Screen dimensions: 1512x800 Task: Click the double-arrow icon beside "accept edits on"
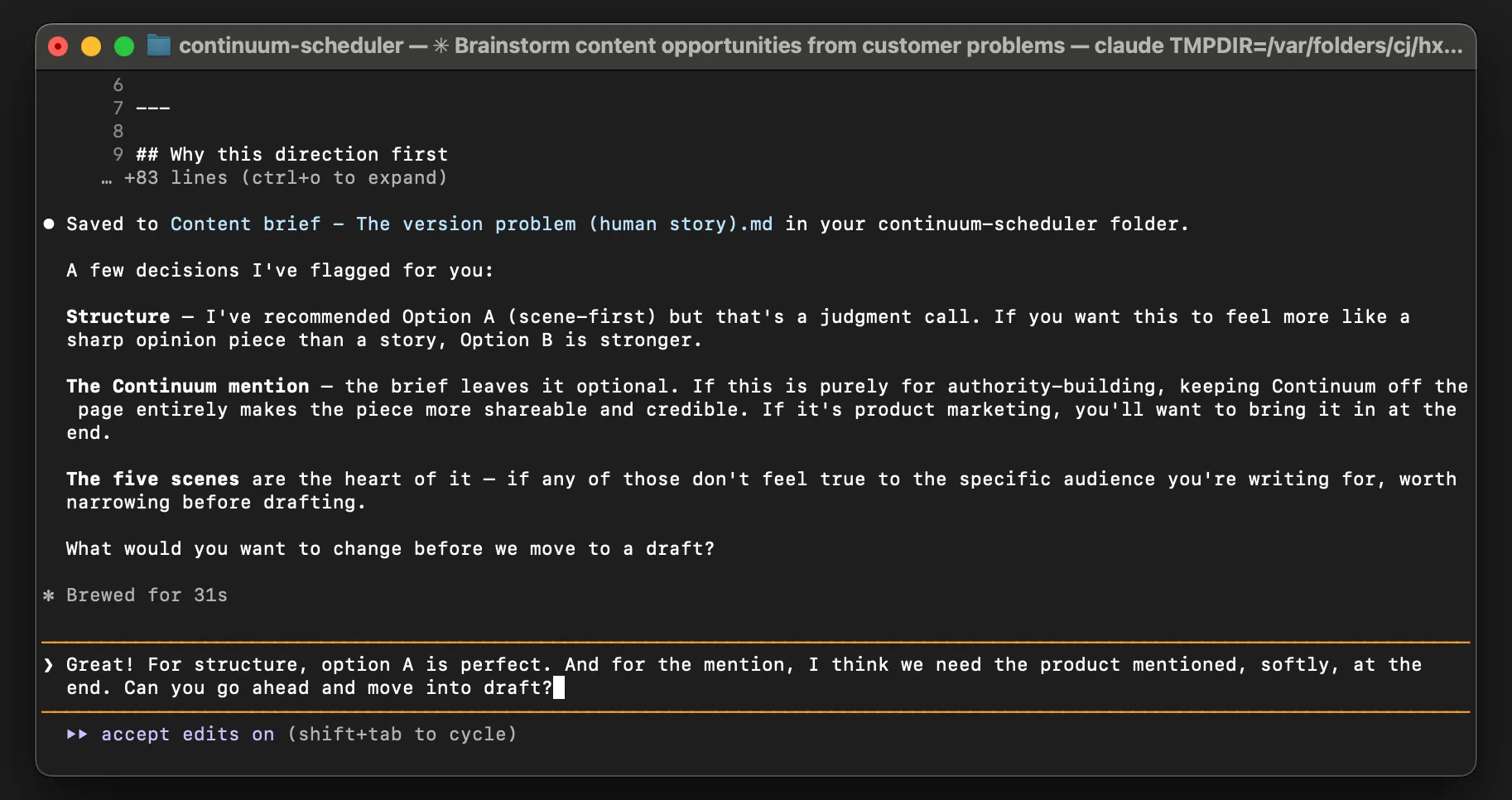[77, 735]
